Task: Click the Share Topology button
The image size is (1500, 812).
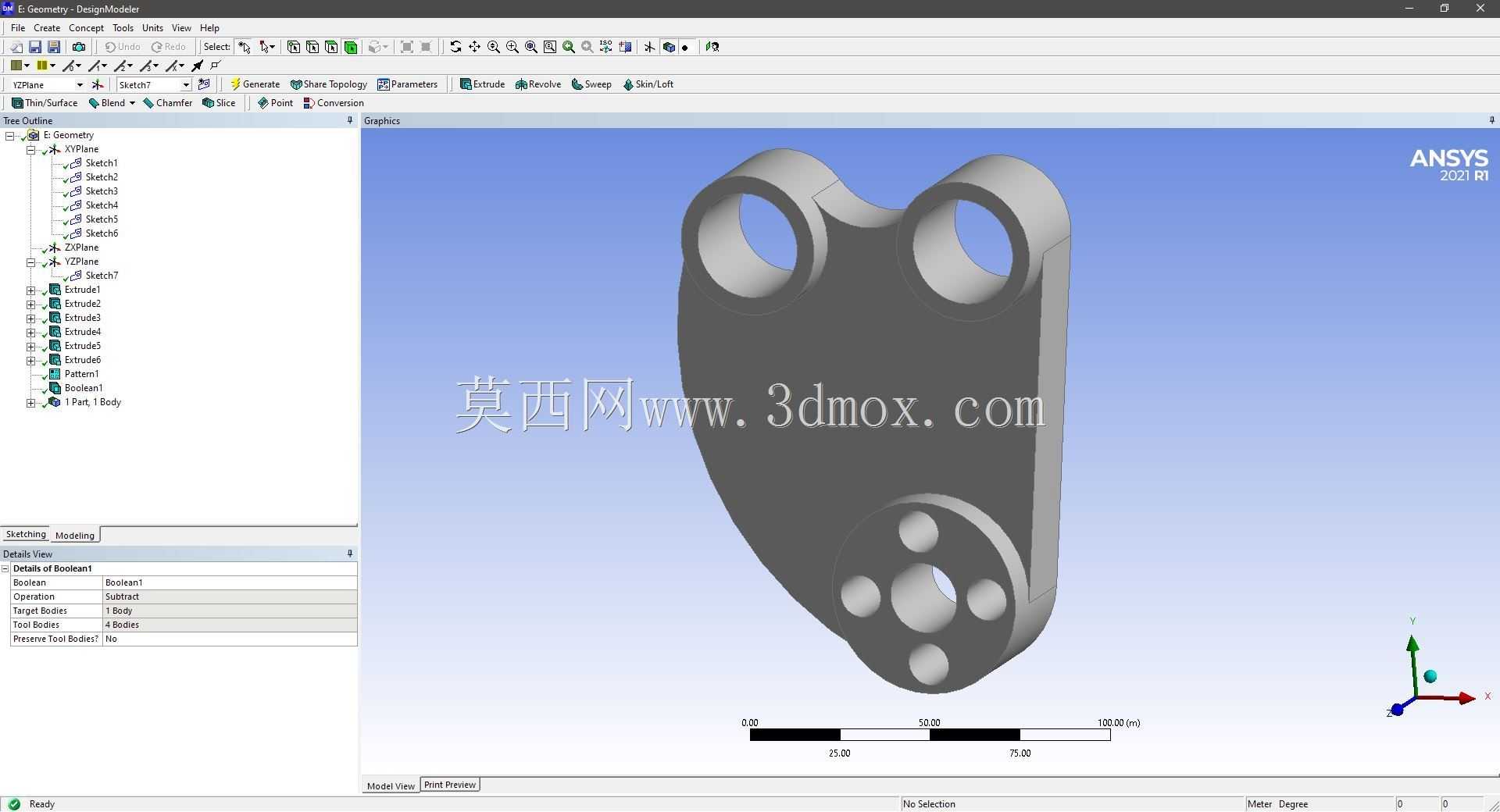Action: tap(328, 84)
